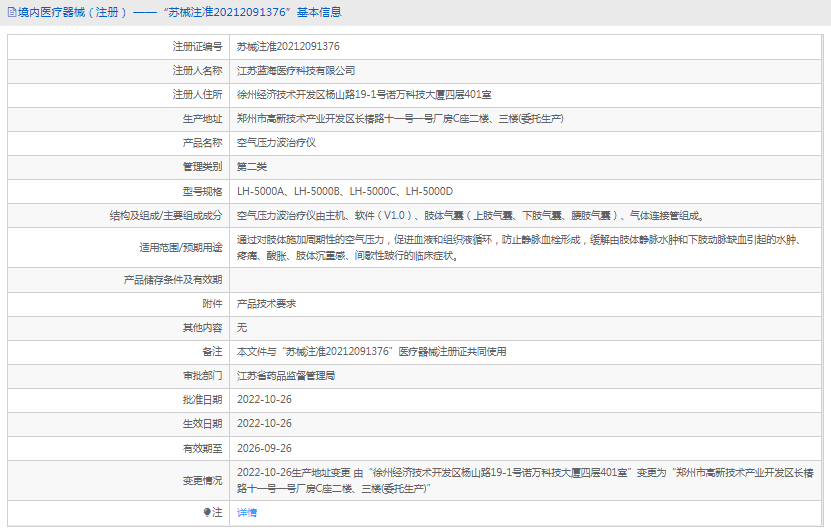Select the expiry date 2026-09-26
The image size is (831, 531).
pos(264,448)
